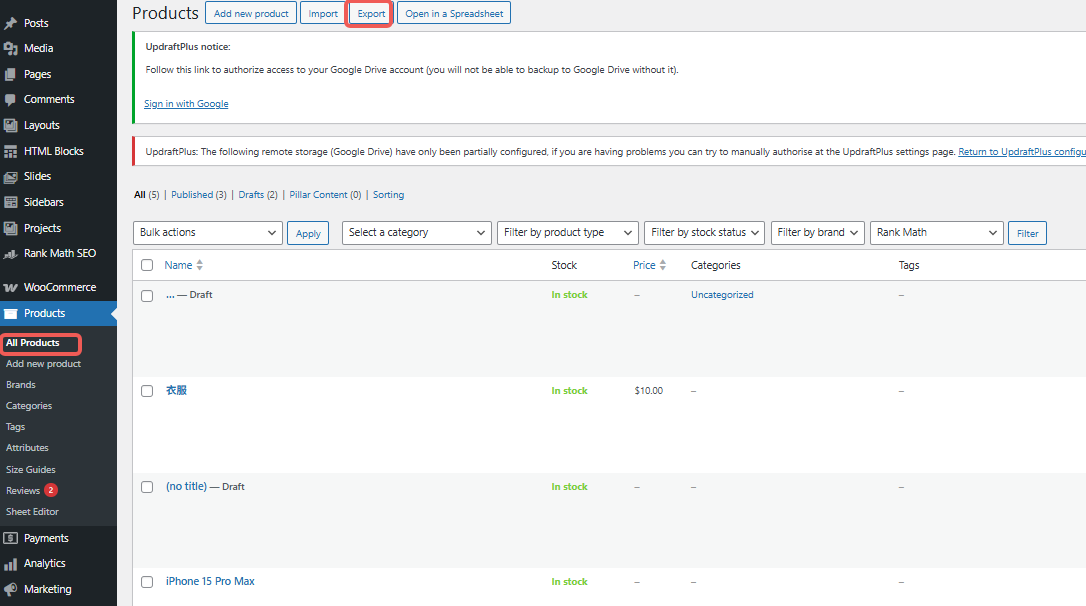Viewport: 1086px width, 606px height.
Task: Sort products by Price column
Action: click(642, 265)
